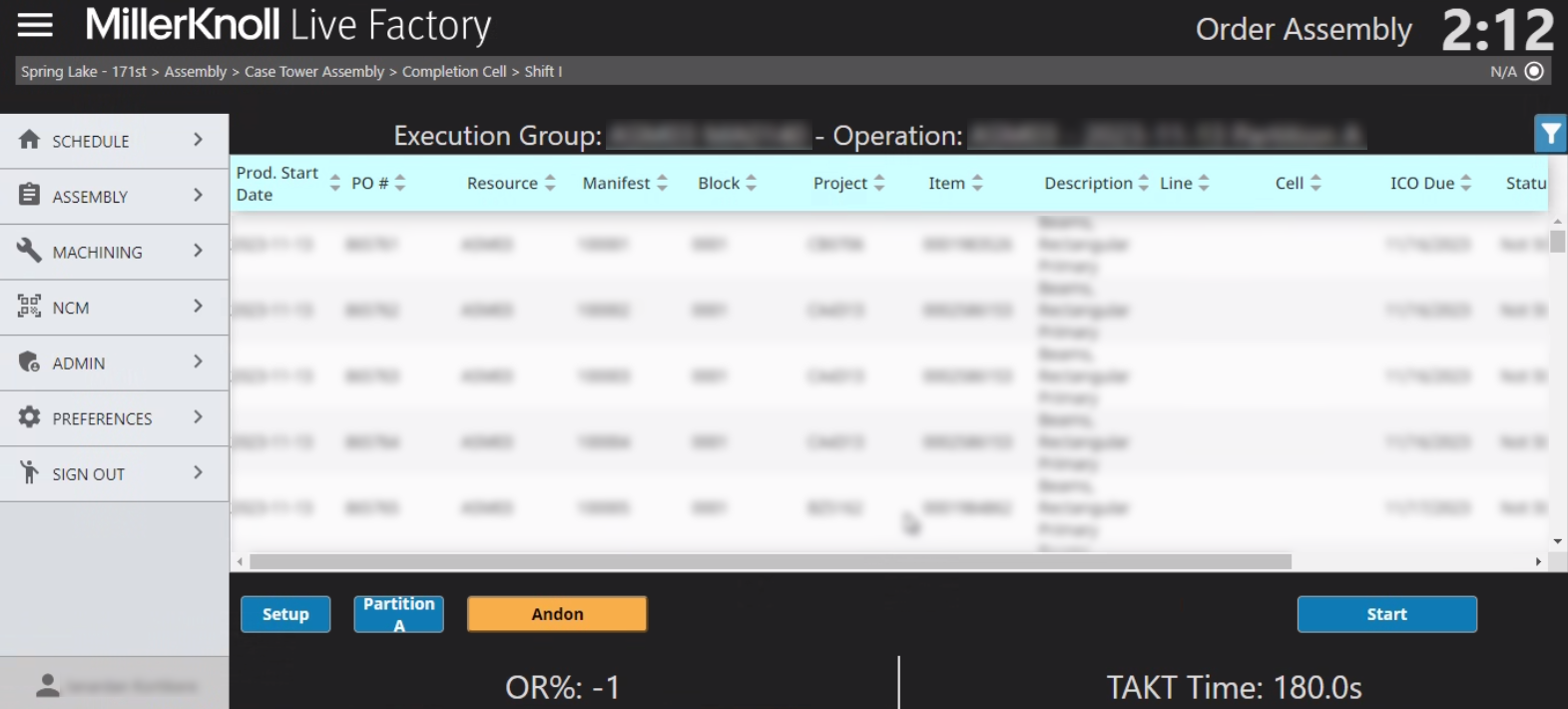Click Completion Cell breadcrumb
Screen dimensions: 1568x709
pyautogui.click(x=454, y=72)
